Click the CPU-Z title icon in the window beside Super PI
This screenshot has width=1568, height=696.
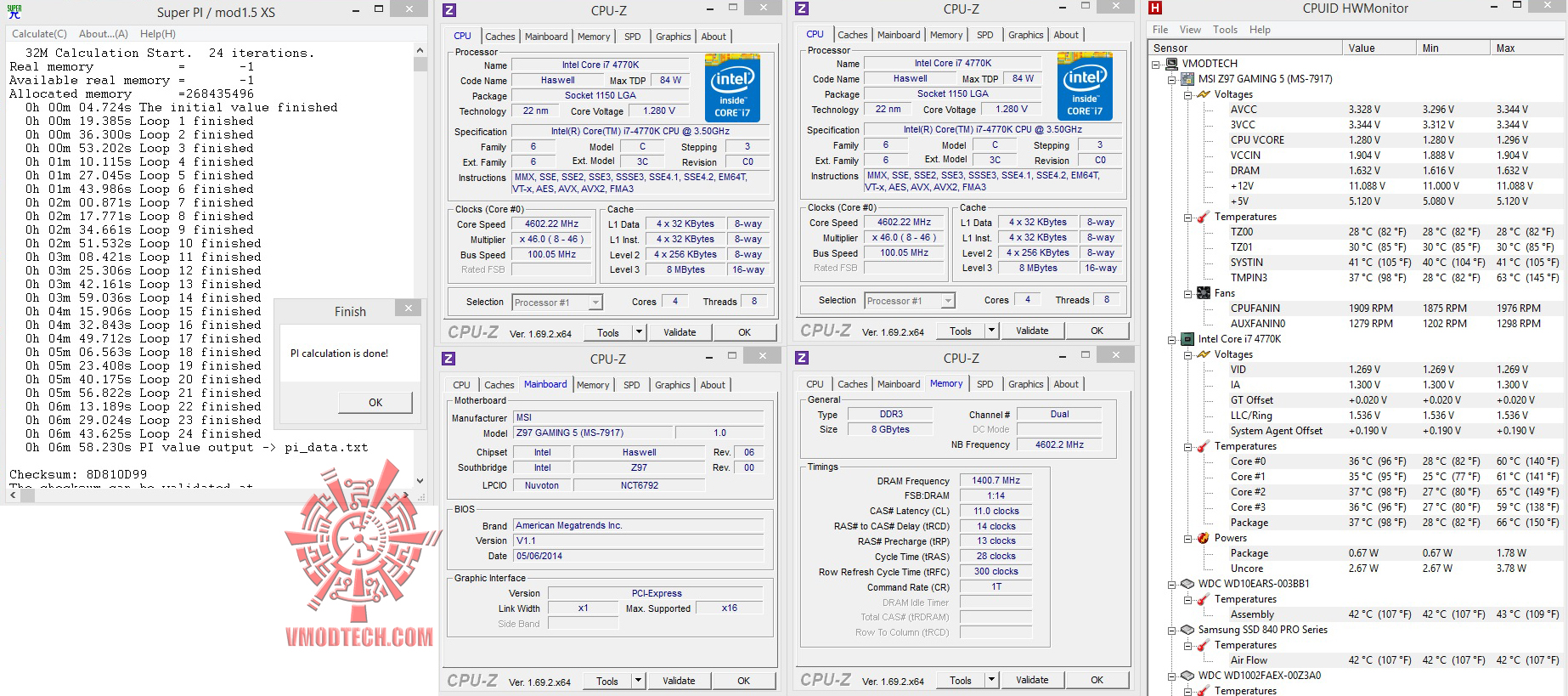click(x=449, y=10)
